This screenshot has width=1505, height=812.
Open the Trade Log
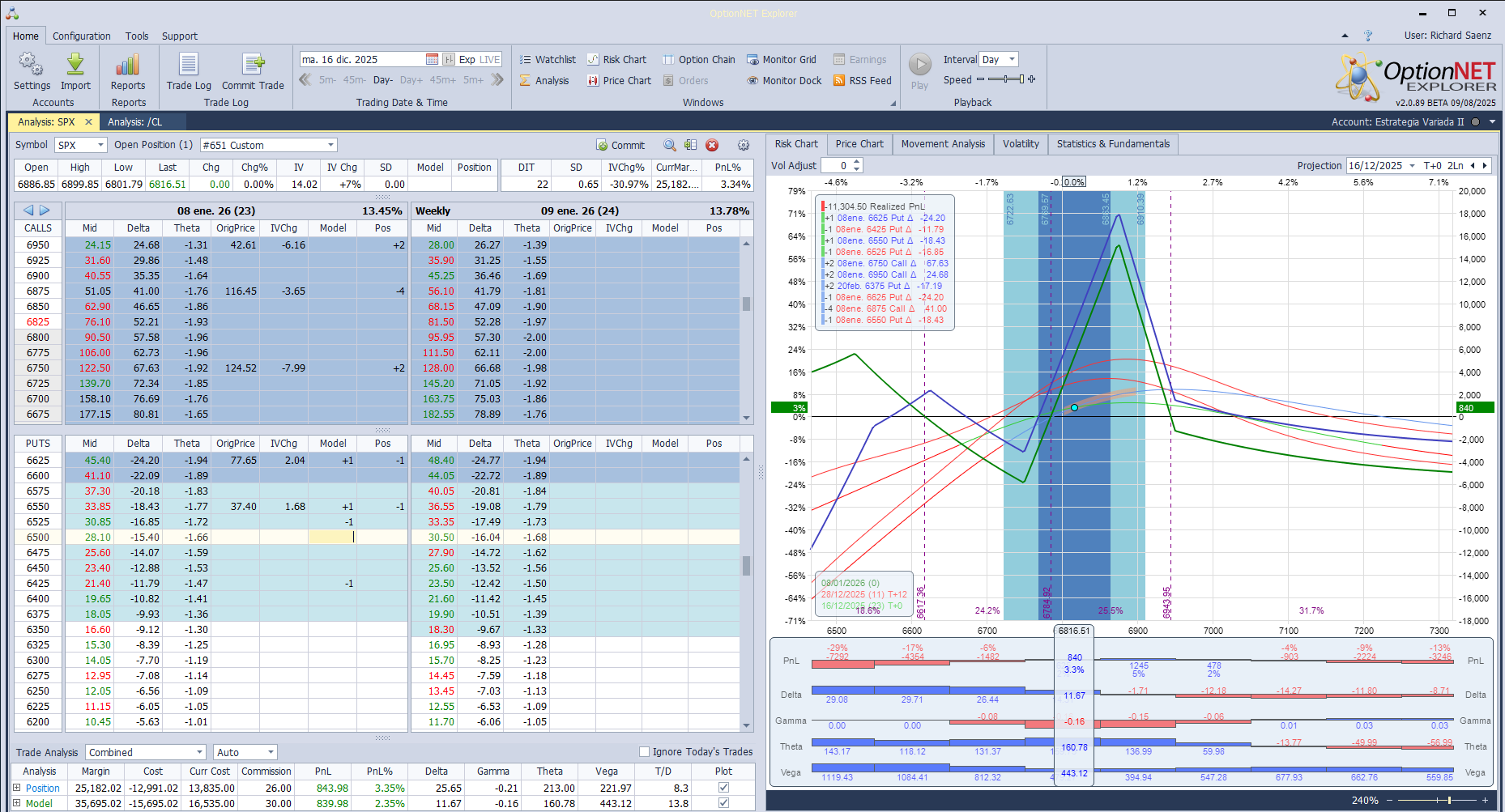(x=189, y=66)
